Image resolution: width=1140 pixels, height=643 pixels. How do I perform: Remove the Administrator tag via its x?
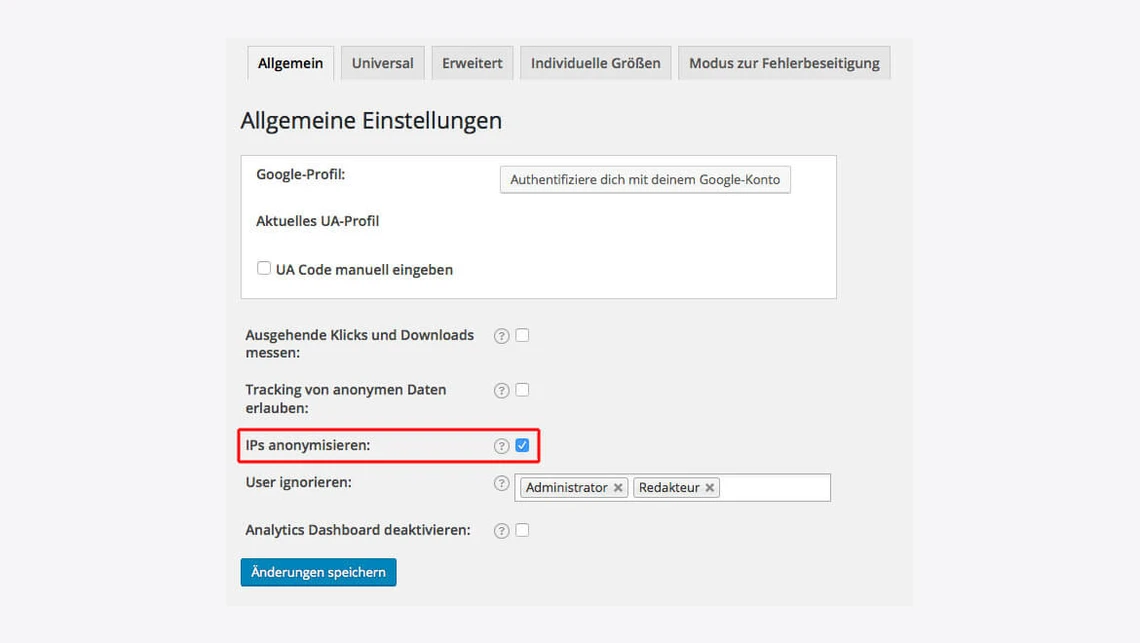(618, 488)
